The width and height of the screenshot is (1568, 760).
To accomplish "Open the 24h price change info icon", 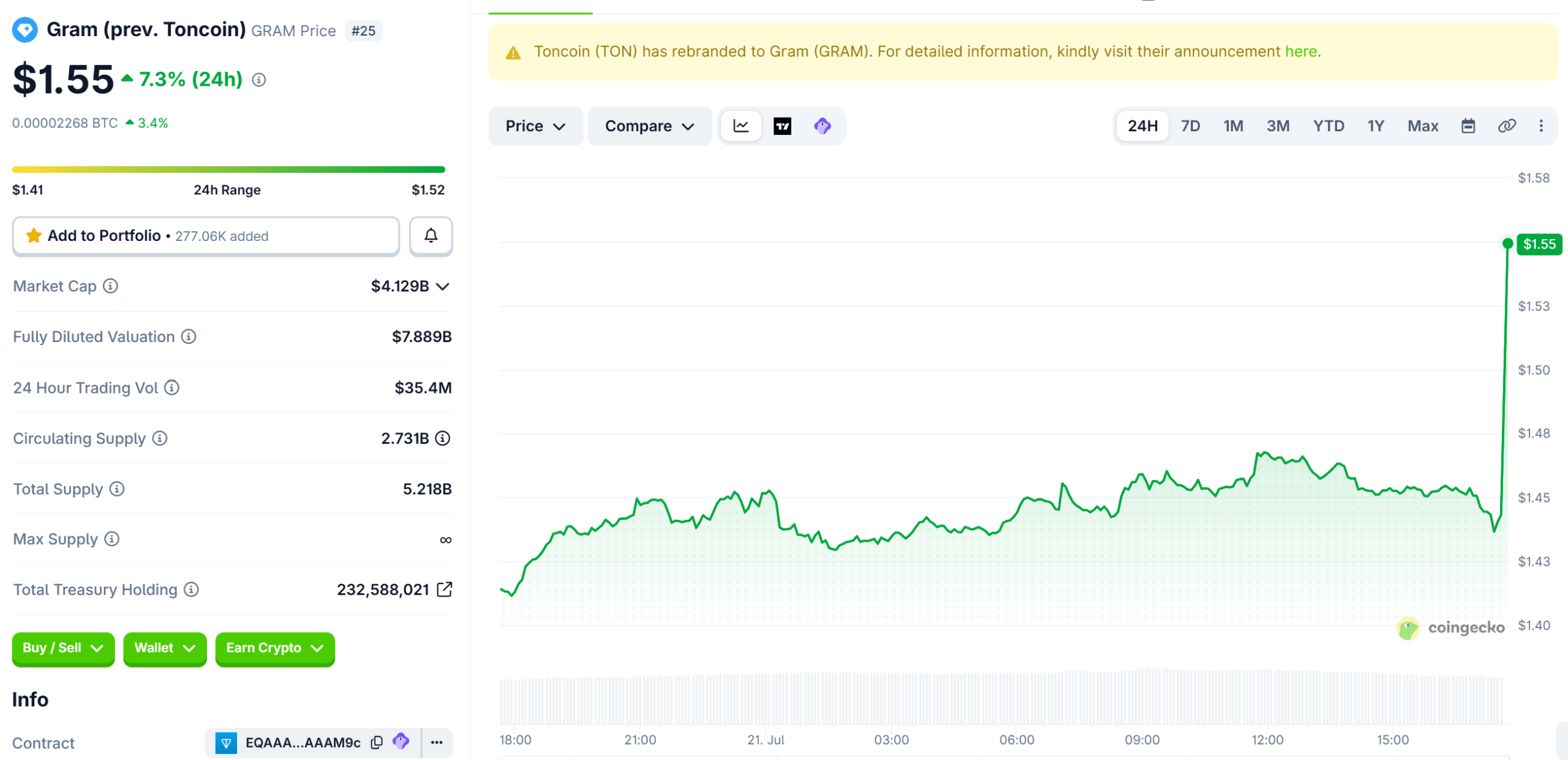I will point(259,80).
